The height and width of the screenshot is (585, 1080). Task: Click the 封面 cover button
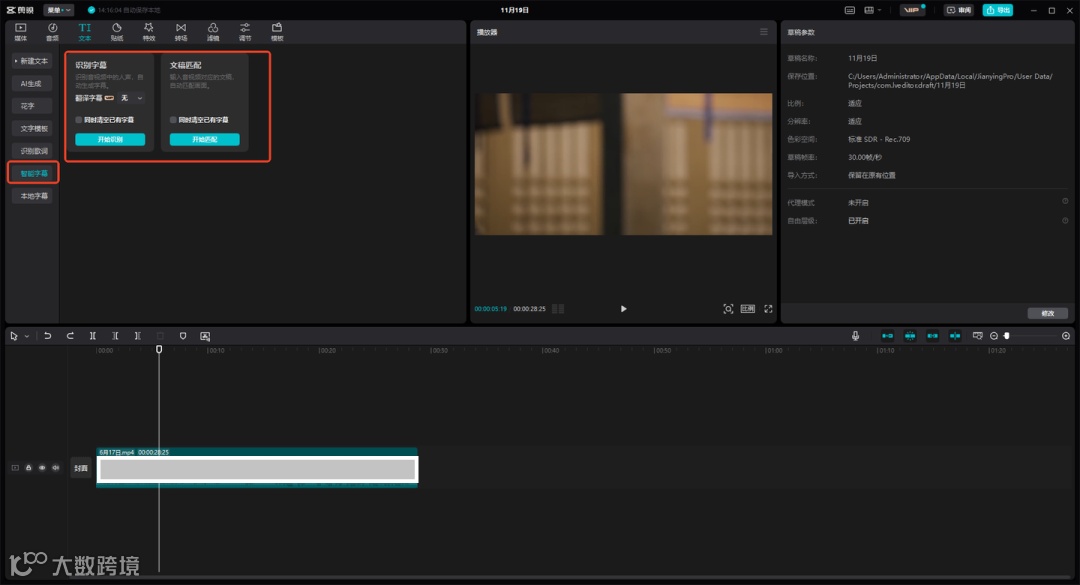(81, 468)
